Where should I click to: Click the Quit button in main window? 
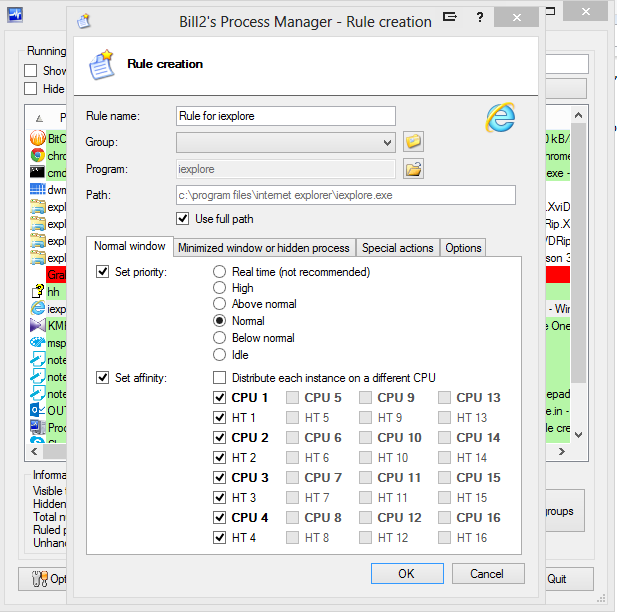coord(567,579)
